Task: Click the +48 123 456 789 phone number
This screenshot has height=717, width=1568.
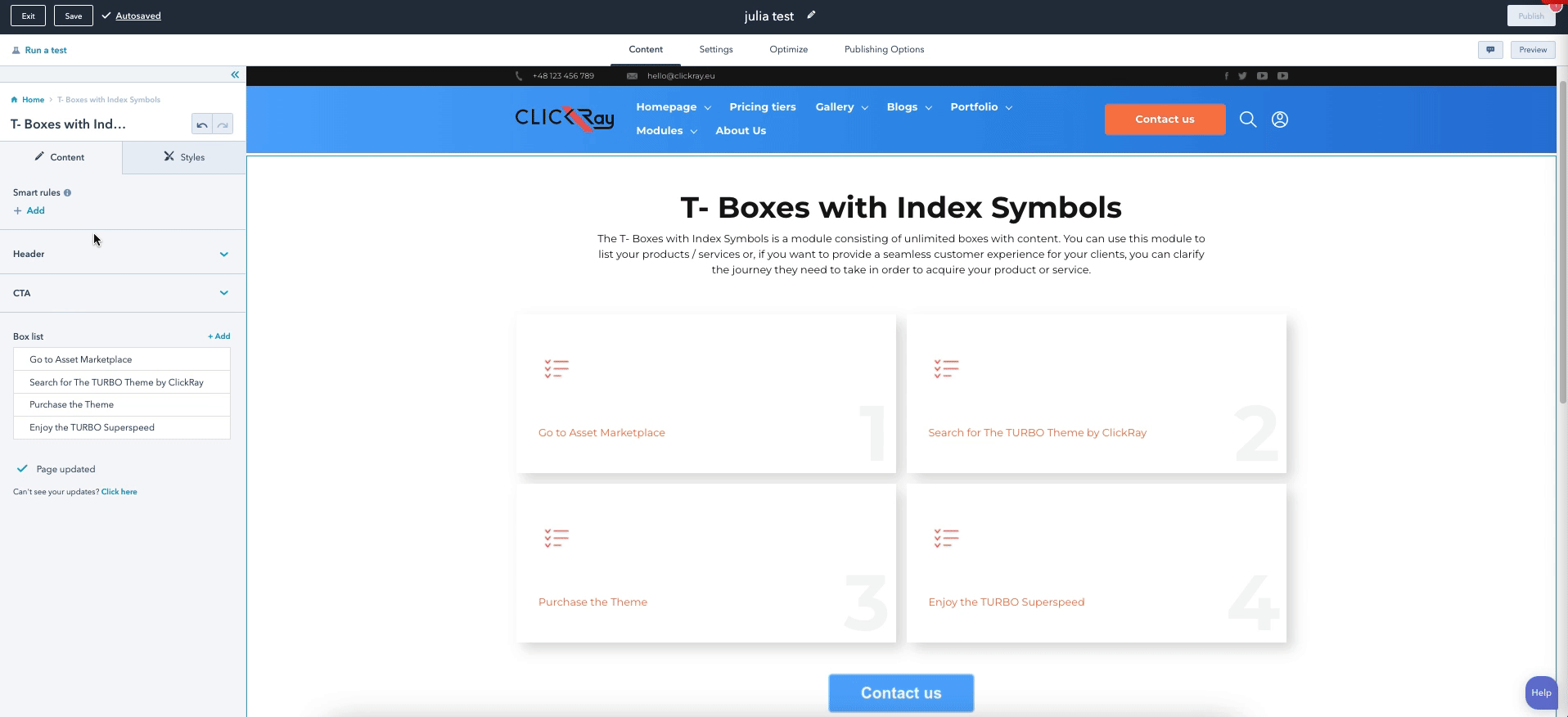Action: coord(563,76)
